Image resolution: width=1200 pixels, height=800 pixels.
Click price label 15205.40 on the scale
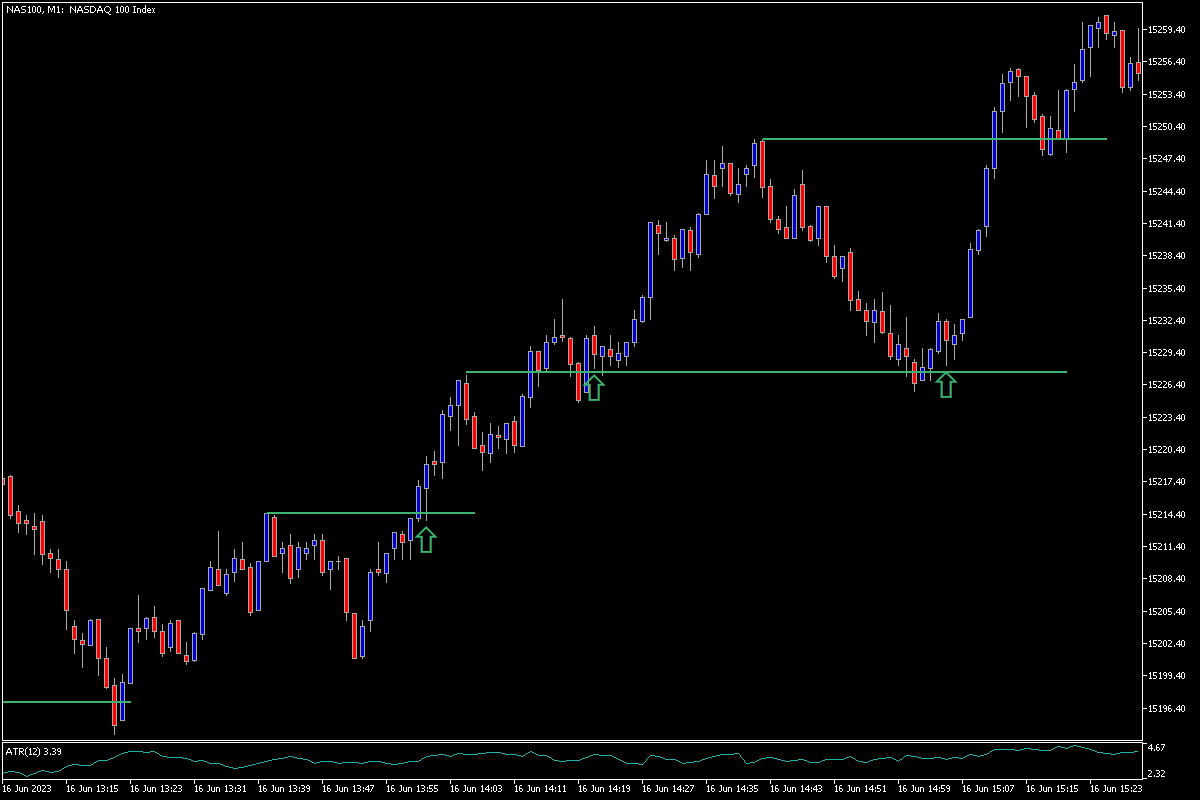pyautogui.click(x=1167, y=611)
